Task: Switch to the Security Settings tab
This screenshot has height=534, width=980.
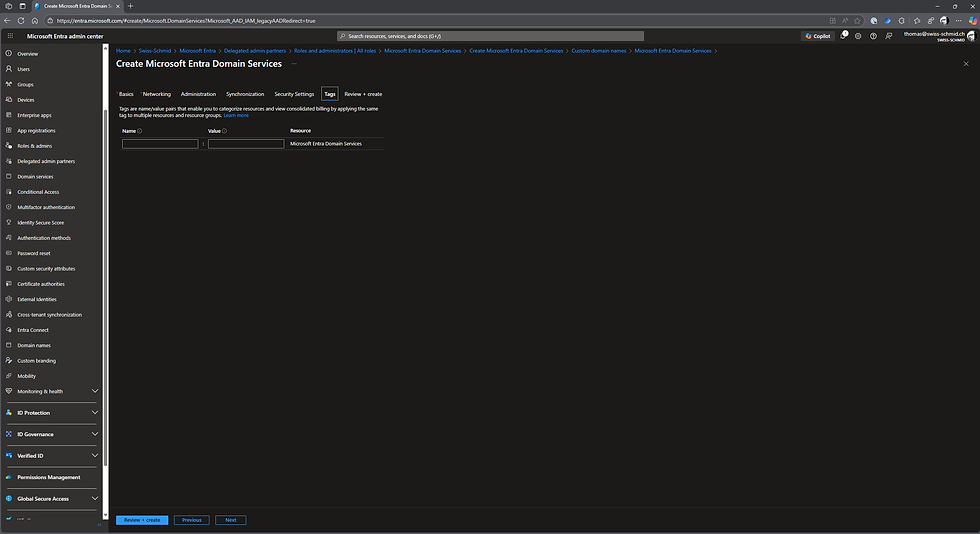Action: click(x=294, y=94)
